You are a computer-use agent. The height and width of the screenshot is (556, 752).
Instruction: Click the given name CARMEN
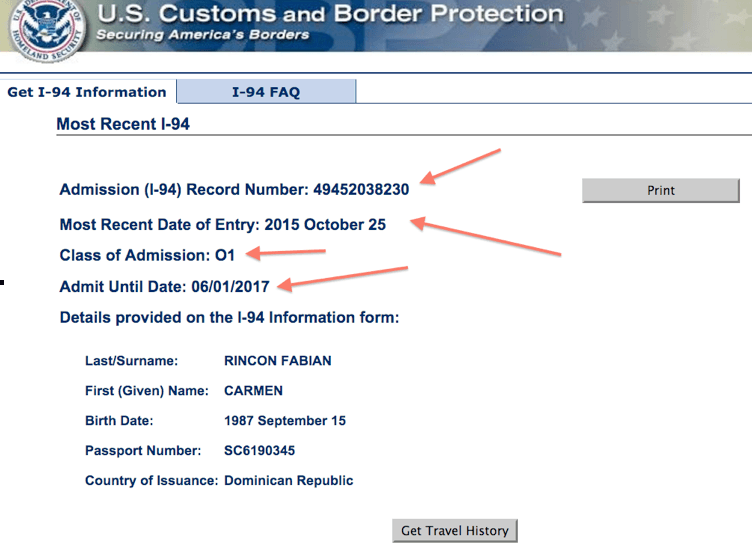coord(253,390)
